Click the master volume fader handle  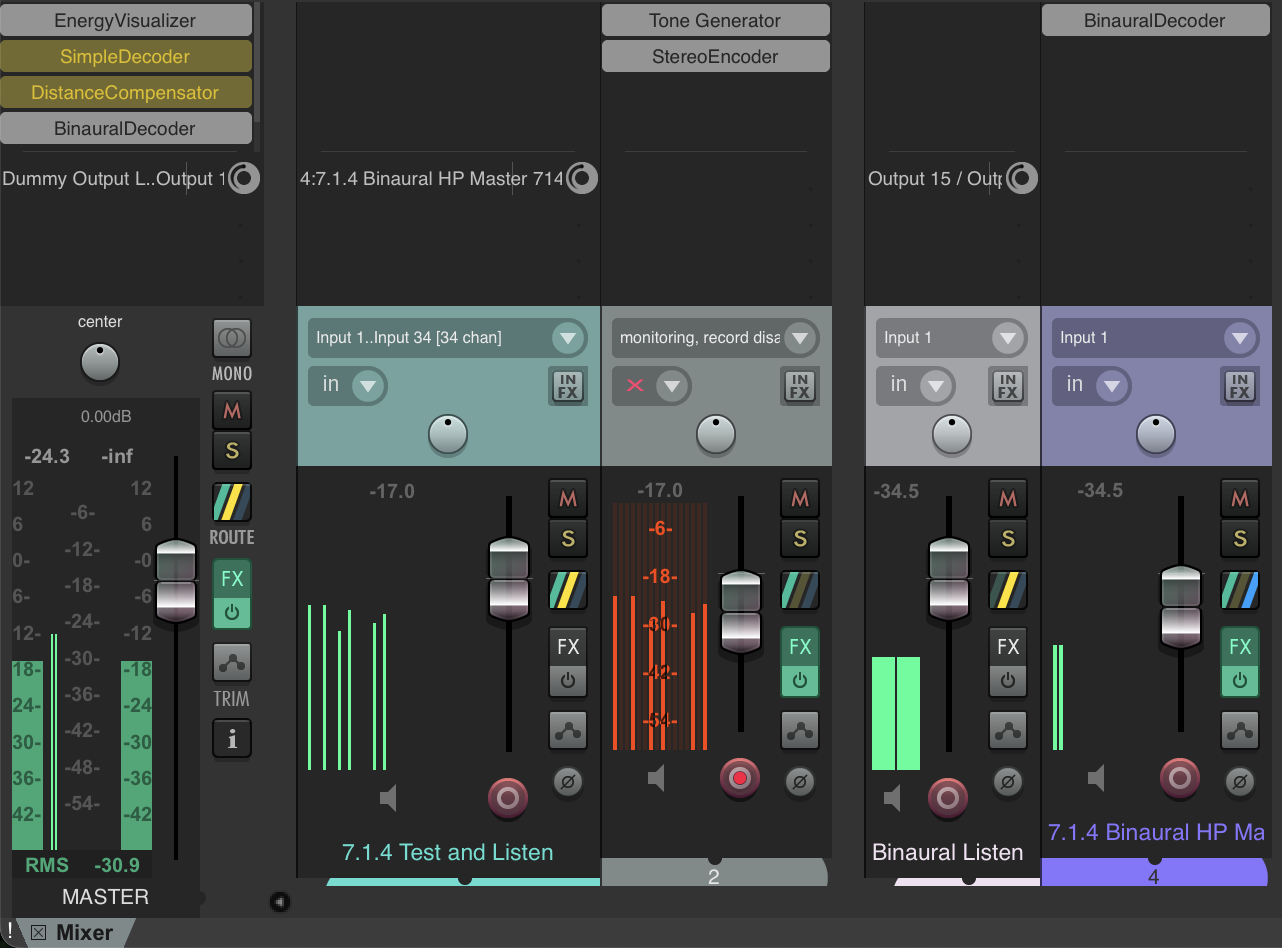pyautogui.click(x=177, y=580)
